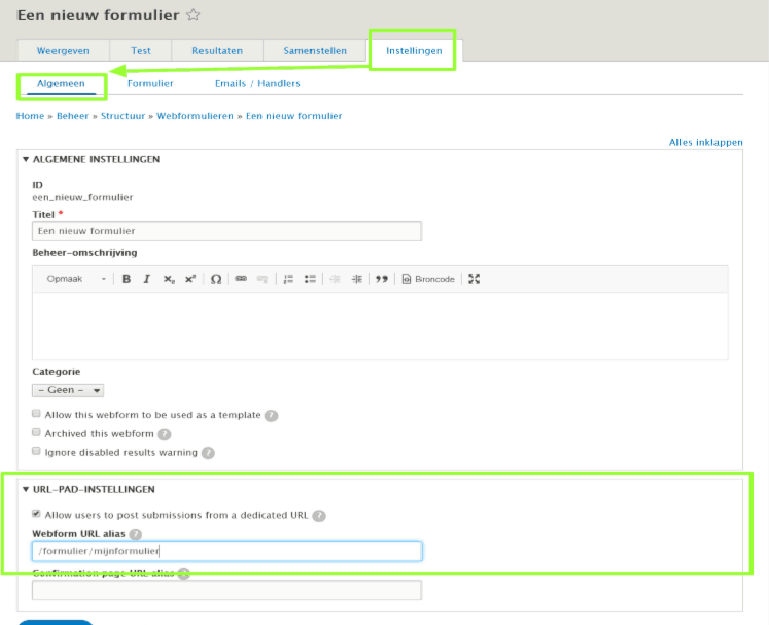Image resolution: width=769 pixels, height=625 pixels.
Task: Open the Categorie dropdown
Action: click(68, 390)
